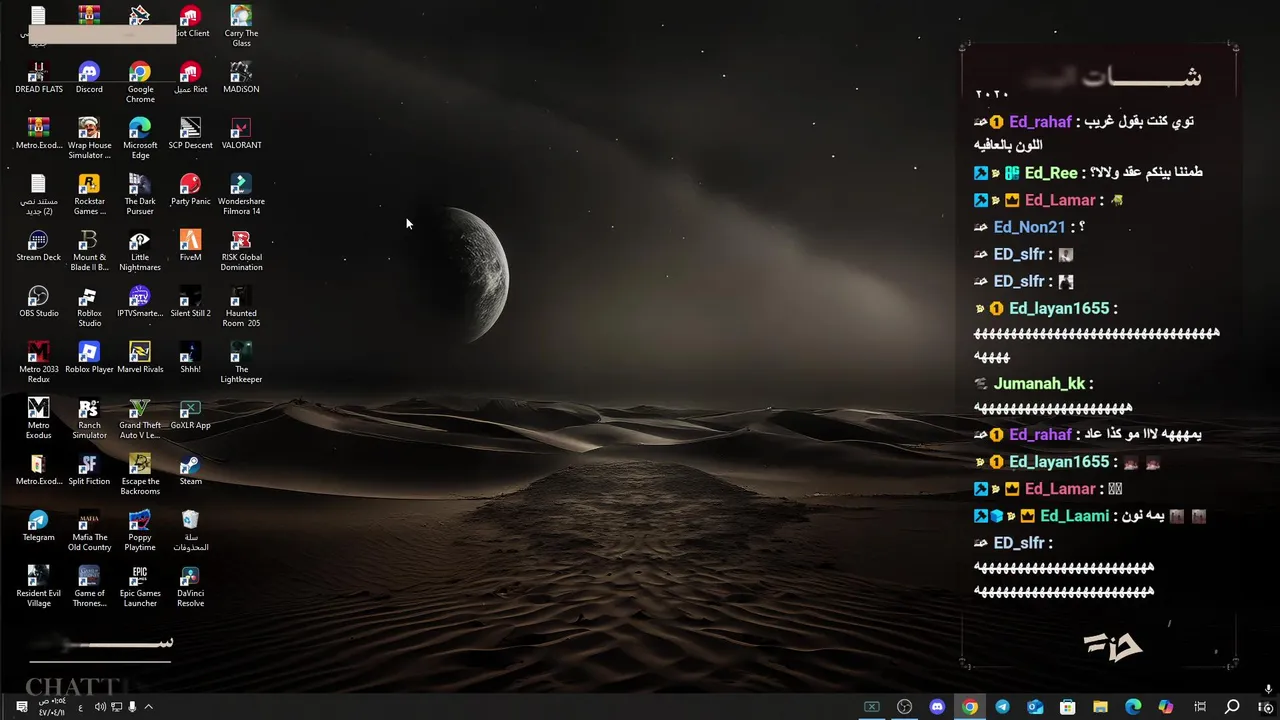Select the MADiSON game shortcut
Image resolution: width=1280 pixels, height=720 pixels.
241,78
